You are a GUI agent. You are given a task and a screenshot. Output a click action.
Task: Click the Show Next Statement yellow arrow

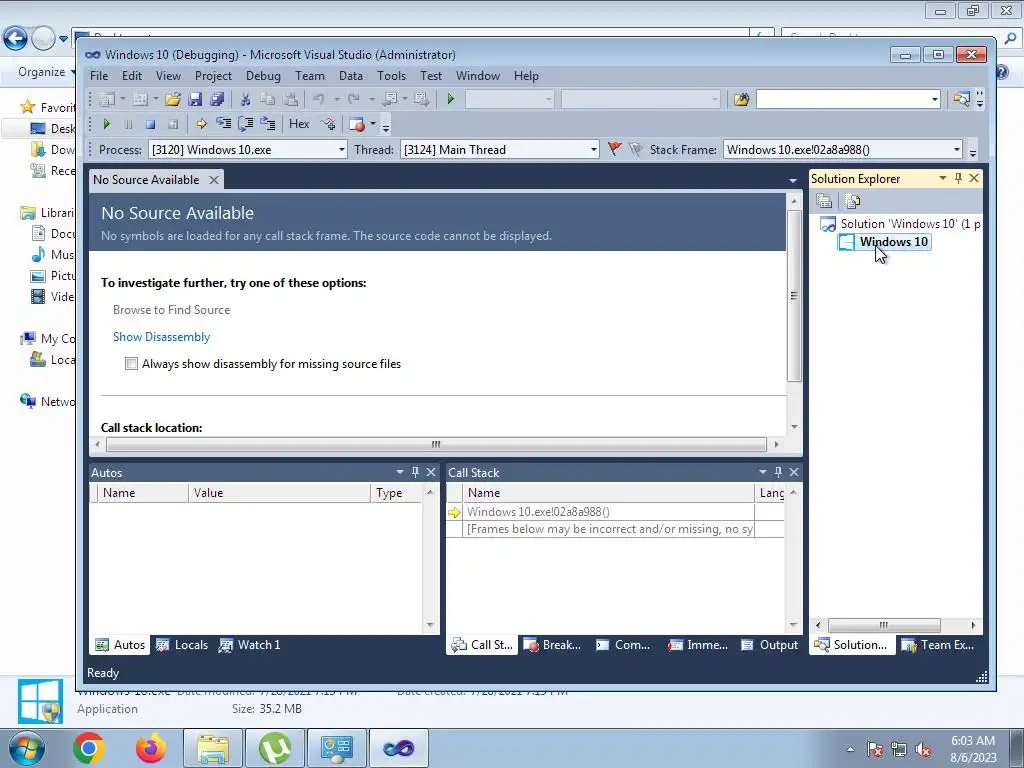[201, 124]
